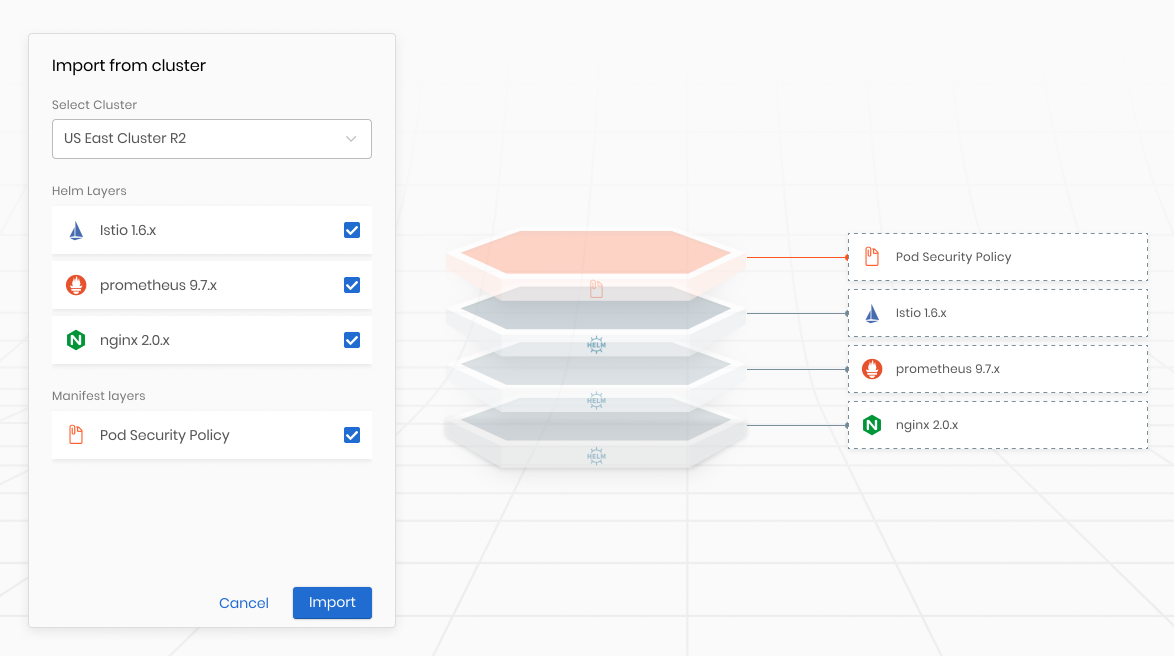Click the Pod Security Policy document icon

(x=74, y=435)
